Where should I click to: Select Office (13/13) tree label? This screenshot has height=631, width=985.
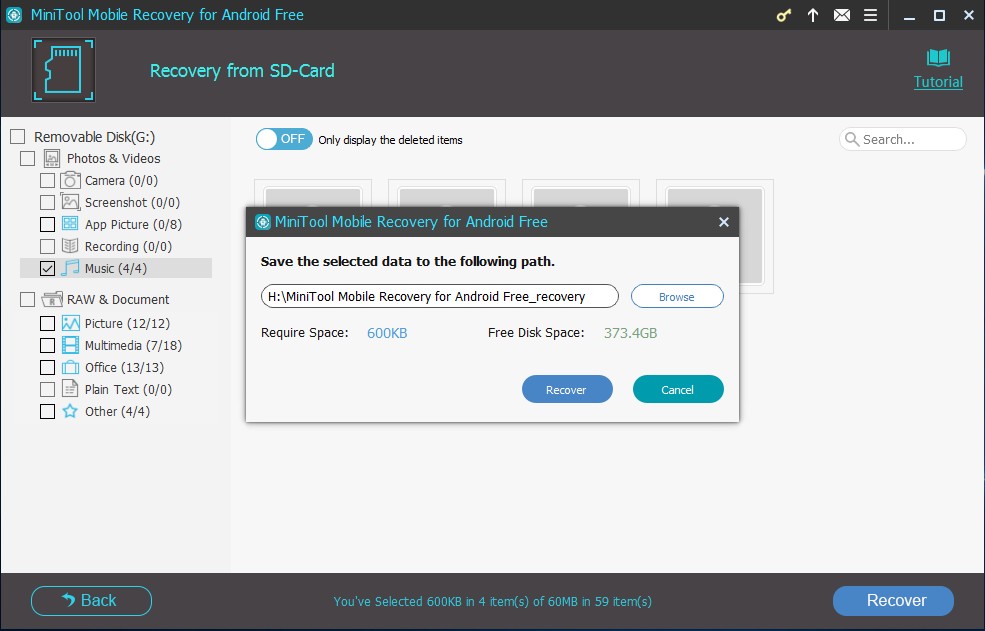click(x=124, y=367)
